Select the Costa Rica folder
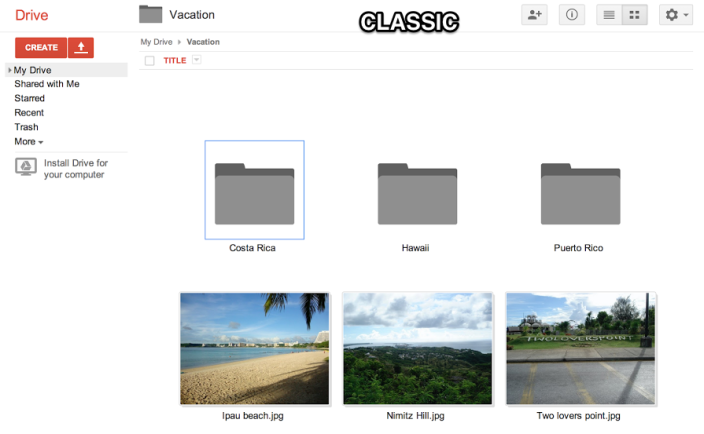This screenshot has height=434, width=704. pos(254,193)
